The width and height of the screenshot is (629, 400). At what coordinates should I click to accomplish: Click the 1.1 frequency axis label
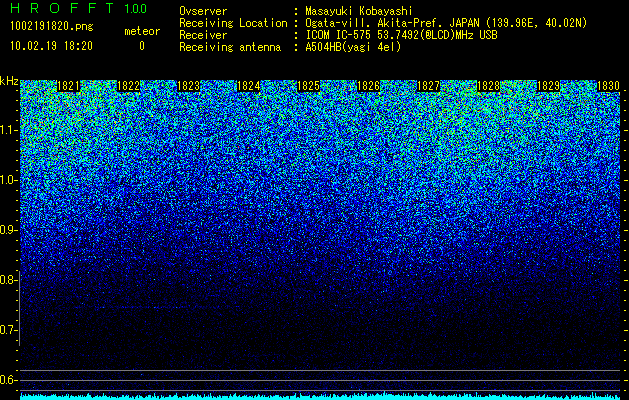point(8,130)
